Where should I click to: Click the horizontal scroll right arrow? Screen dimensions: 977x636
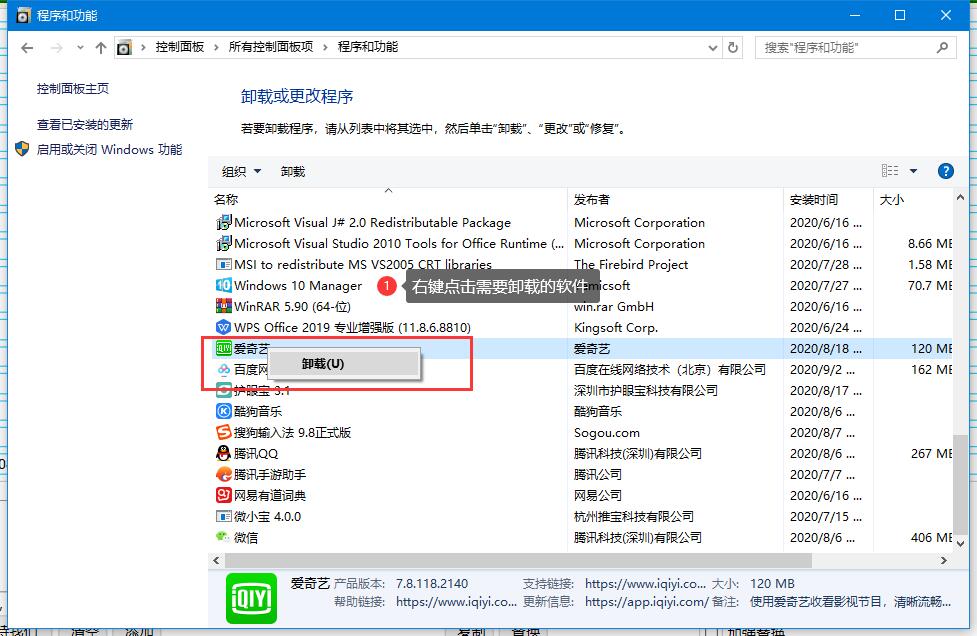(x=943, y=561)
